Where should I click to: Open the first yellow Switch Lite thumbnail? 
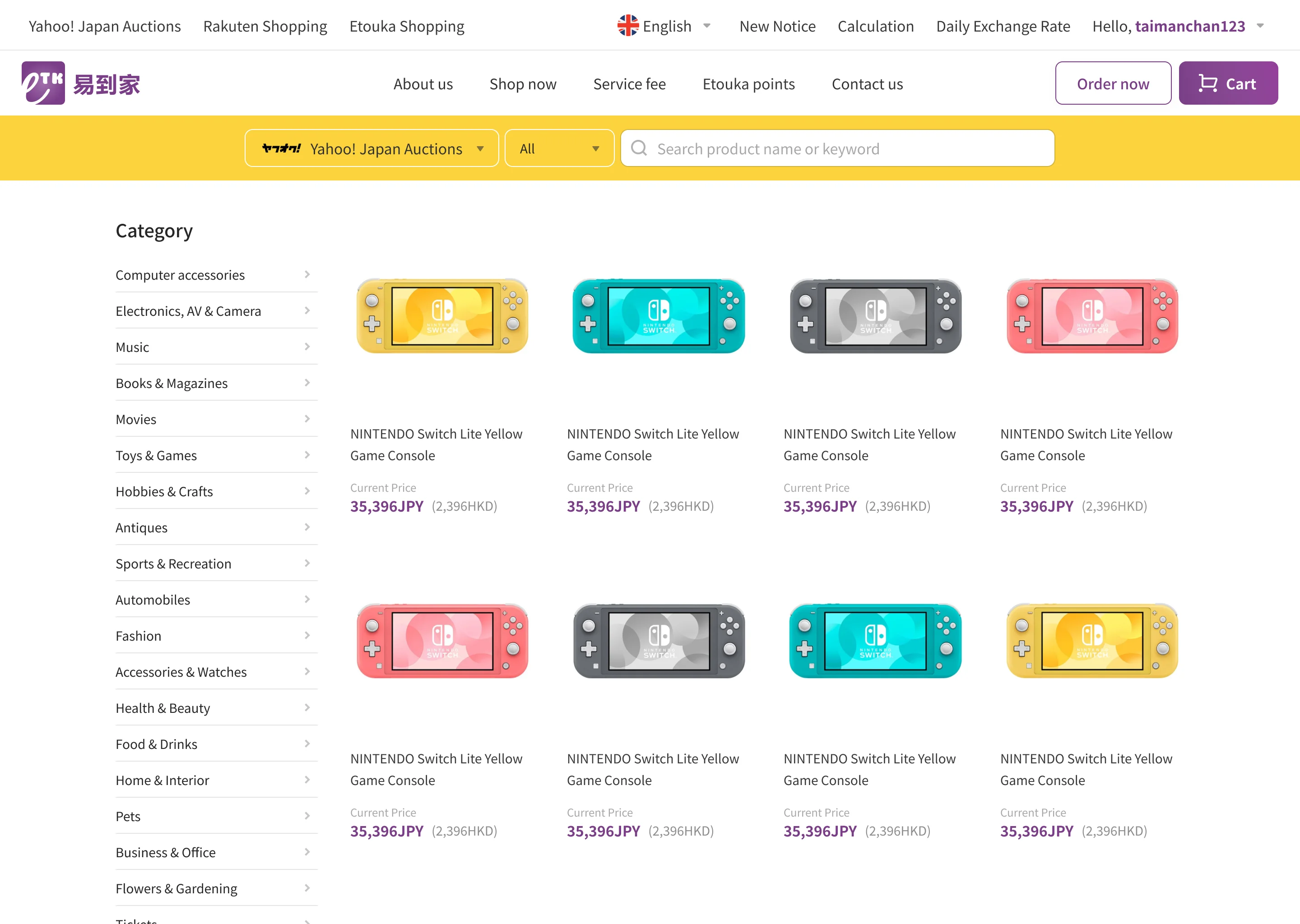pyautogui.click(x=441, y=316)
